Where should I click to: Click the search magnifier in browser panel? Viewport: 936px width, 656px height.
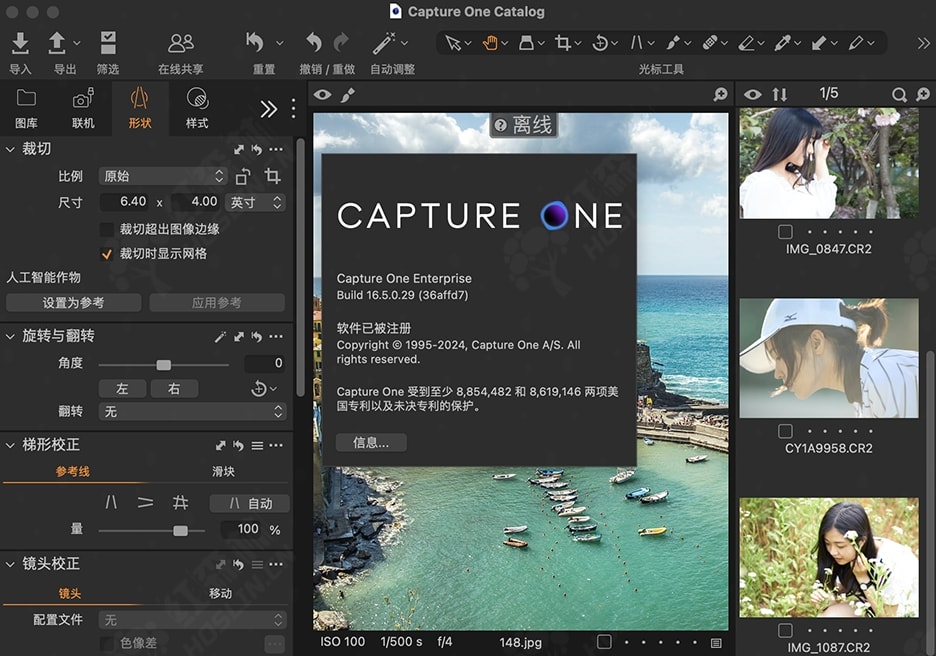(899, 94)
